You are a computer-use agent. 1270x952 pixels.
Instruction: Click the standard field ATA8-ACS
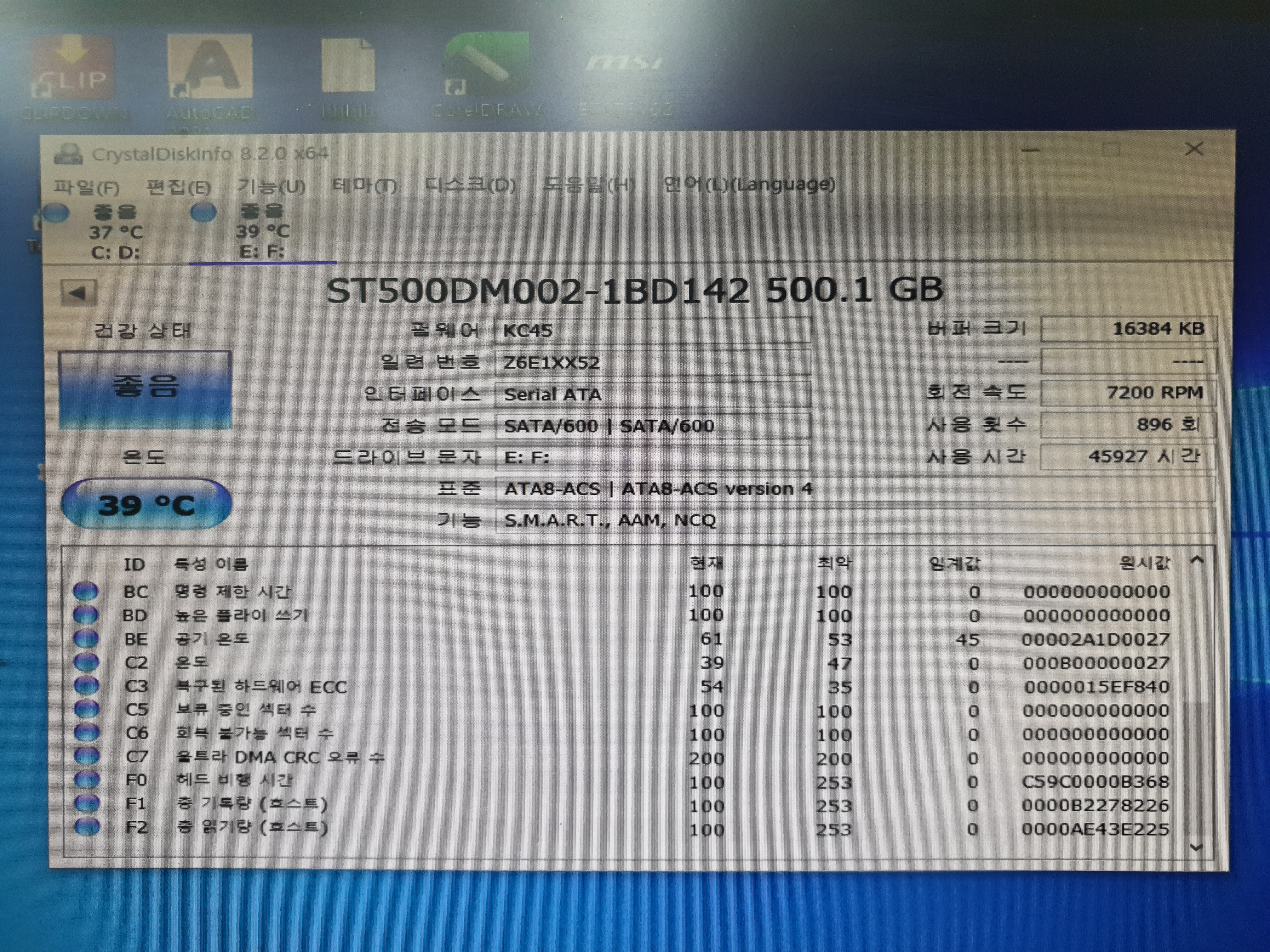pyautogui.click(x=855, y=489)
